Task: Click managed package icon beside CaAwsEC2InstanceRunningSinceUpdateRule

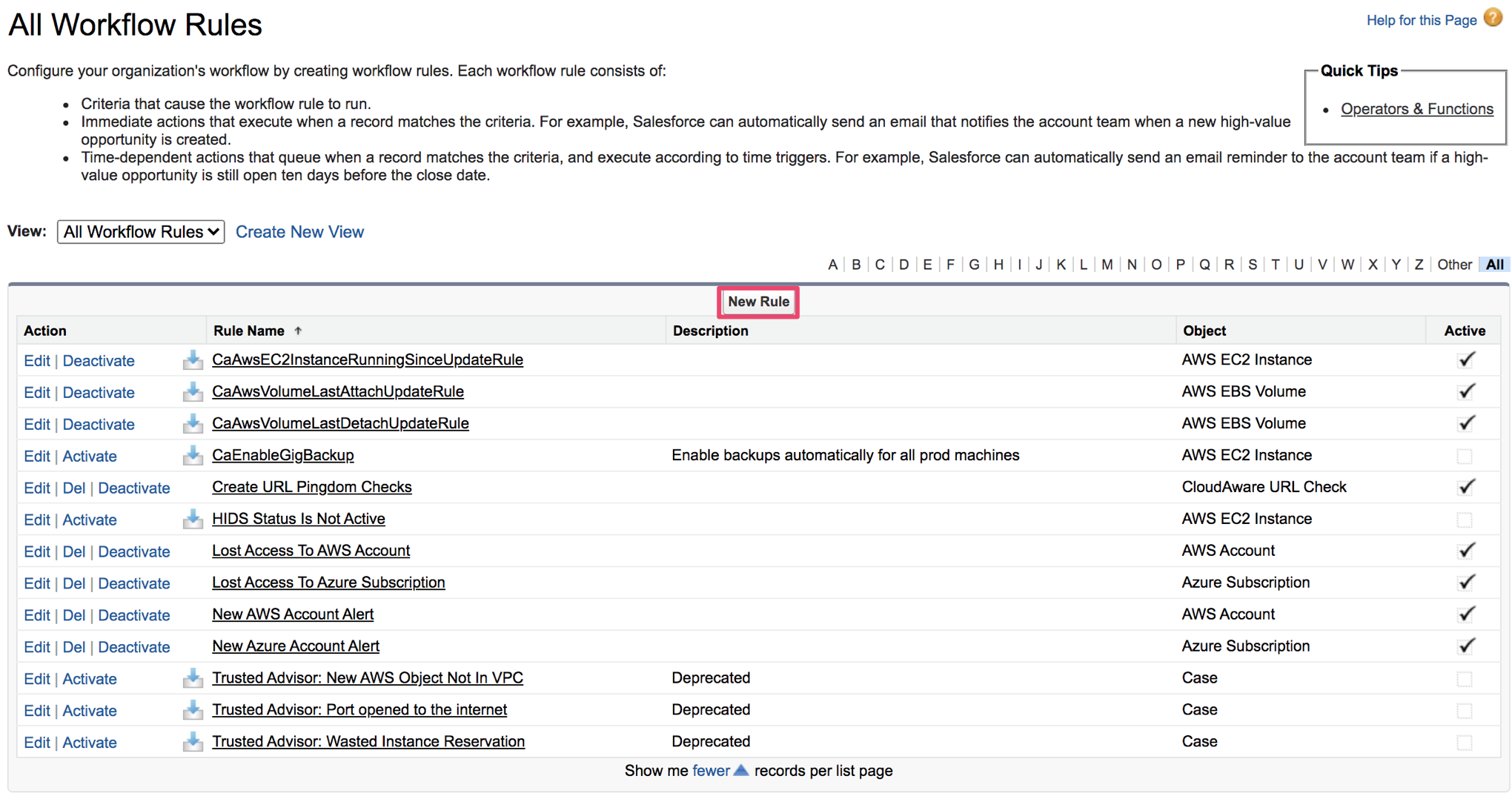Action: (x=193, y=360)
